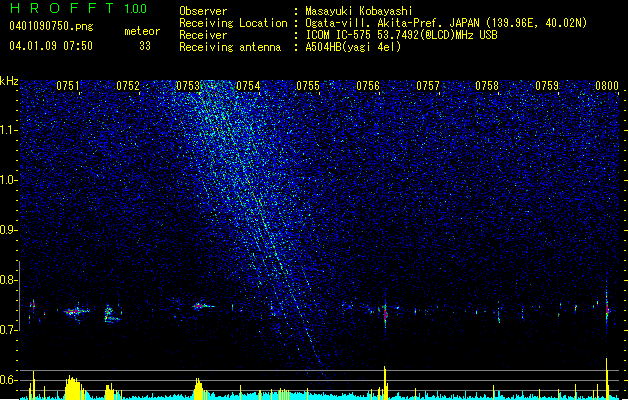Click the meteor label
The width and height of the screenshot is (629, 400).
[142, 31]
